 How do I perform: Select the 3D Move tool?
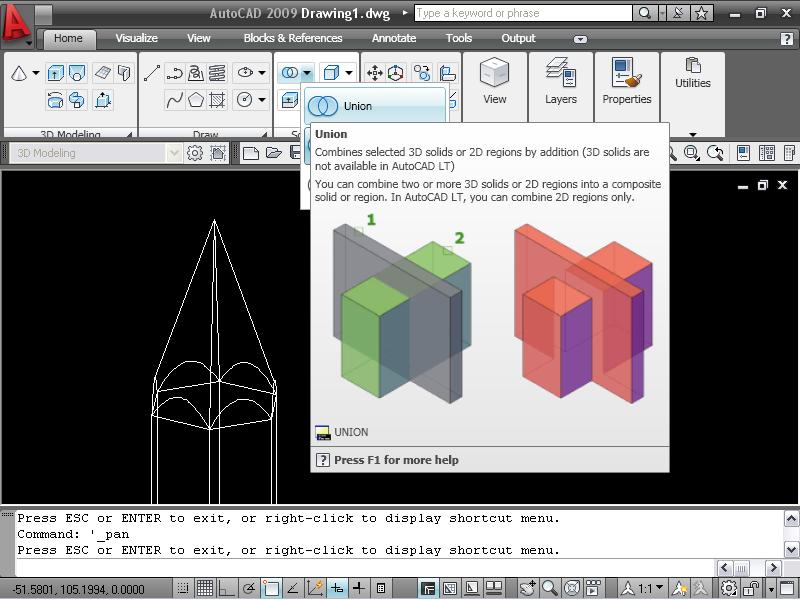375,73
